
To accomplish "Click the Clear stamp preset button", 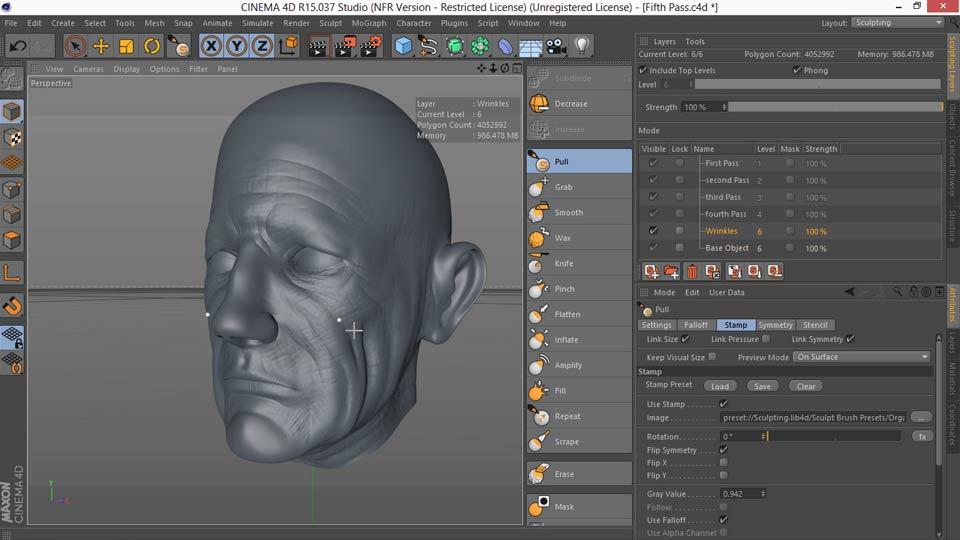I will (806, 386).
